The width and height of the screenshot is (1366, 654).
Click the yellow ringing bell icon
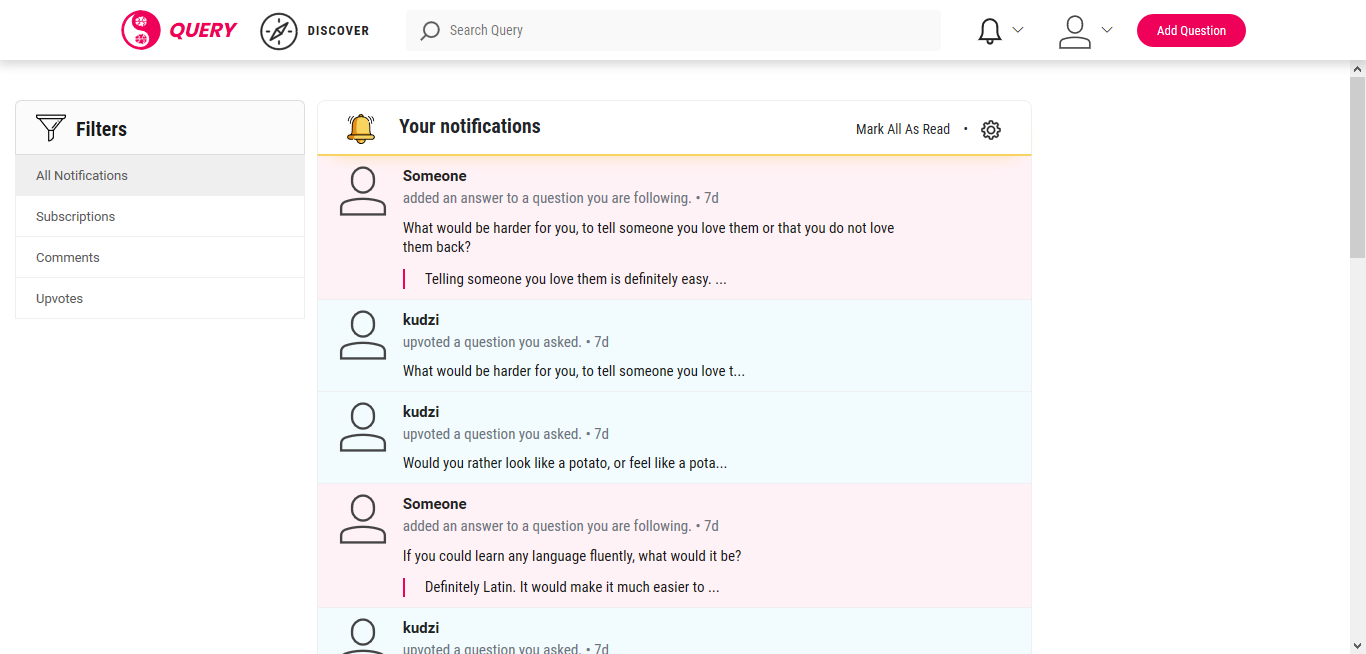click(x=361, y=128)
